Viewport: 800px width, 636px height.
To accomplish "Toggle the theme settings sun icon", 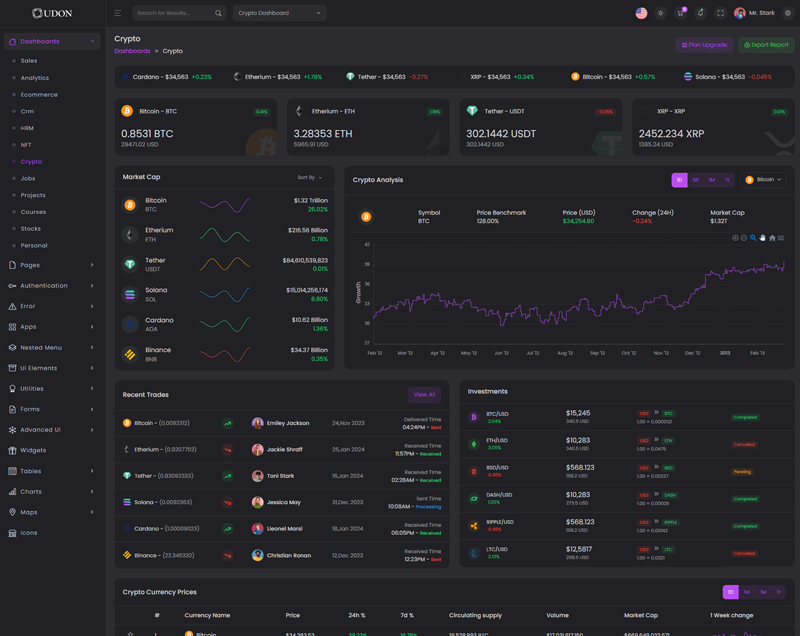I will click(660, 13).
